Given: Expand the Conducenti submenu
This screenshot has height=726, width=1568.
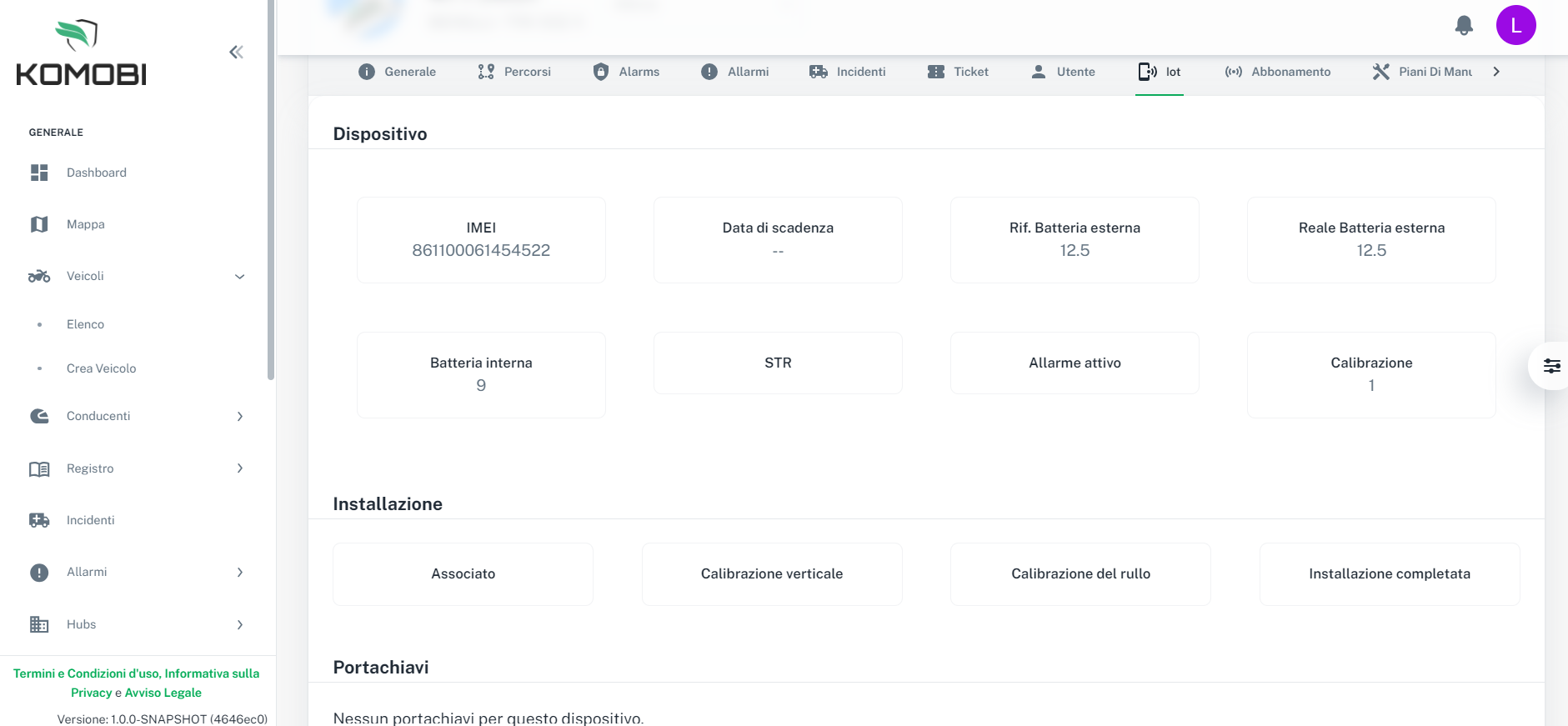Looking at the screenshot, I should (x=239, y=416).
